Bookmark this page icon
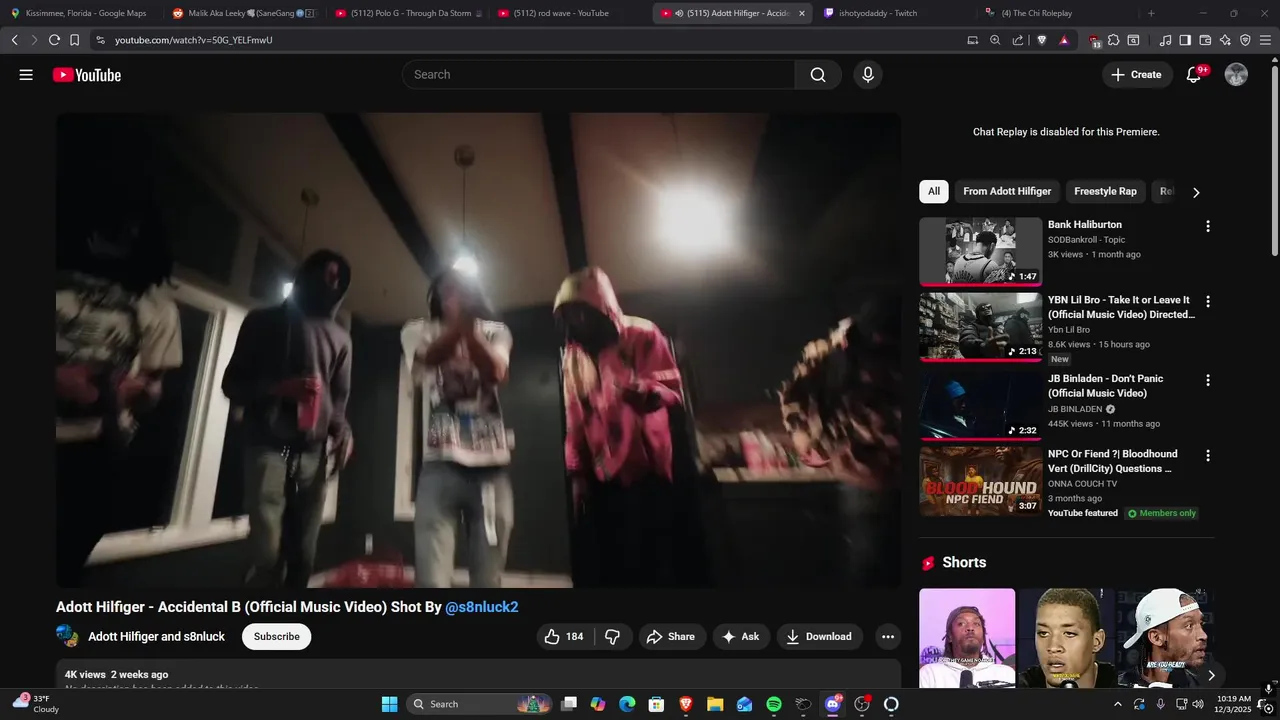Image resolution: width=1280 pixels, height=720 pixels. coord(74,40)
